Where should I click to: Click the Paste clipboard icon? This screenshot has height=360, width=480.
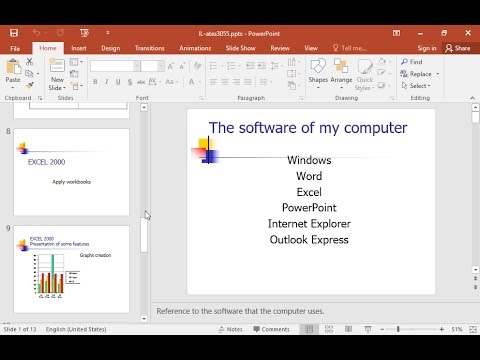pyautogui.click(x=13, y=67)
